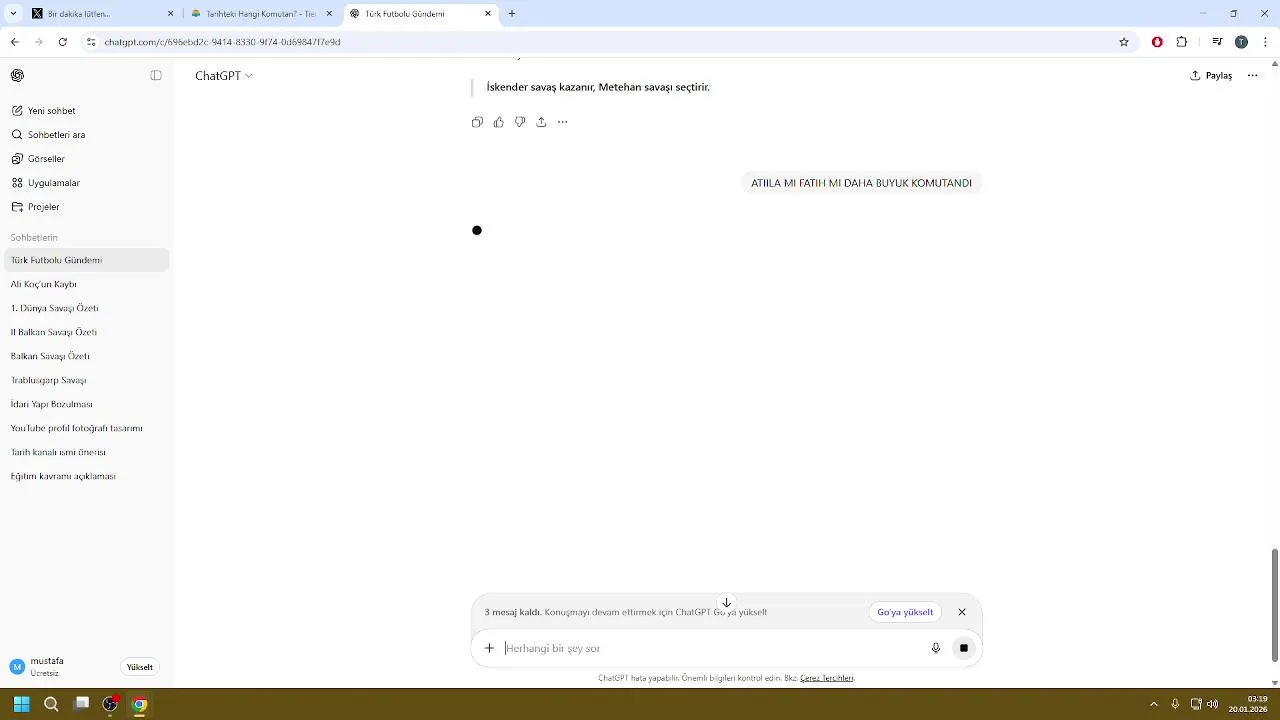Viewport: 1280px width, 720px height.
Task: Go back with the browser back arrow
Action: (14, 42)
